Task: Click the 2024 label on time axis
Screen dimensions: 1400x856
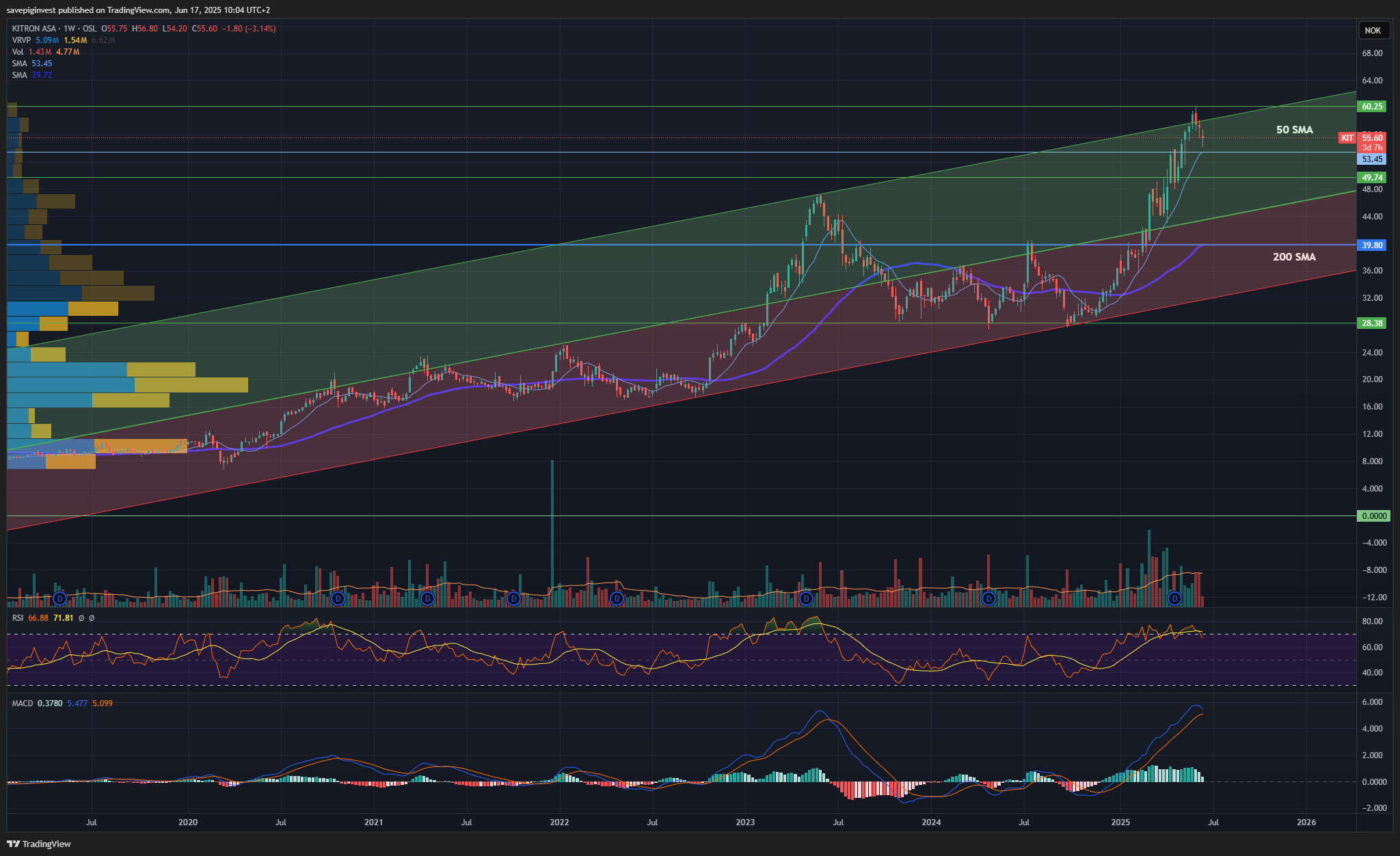Action: 931,822
